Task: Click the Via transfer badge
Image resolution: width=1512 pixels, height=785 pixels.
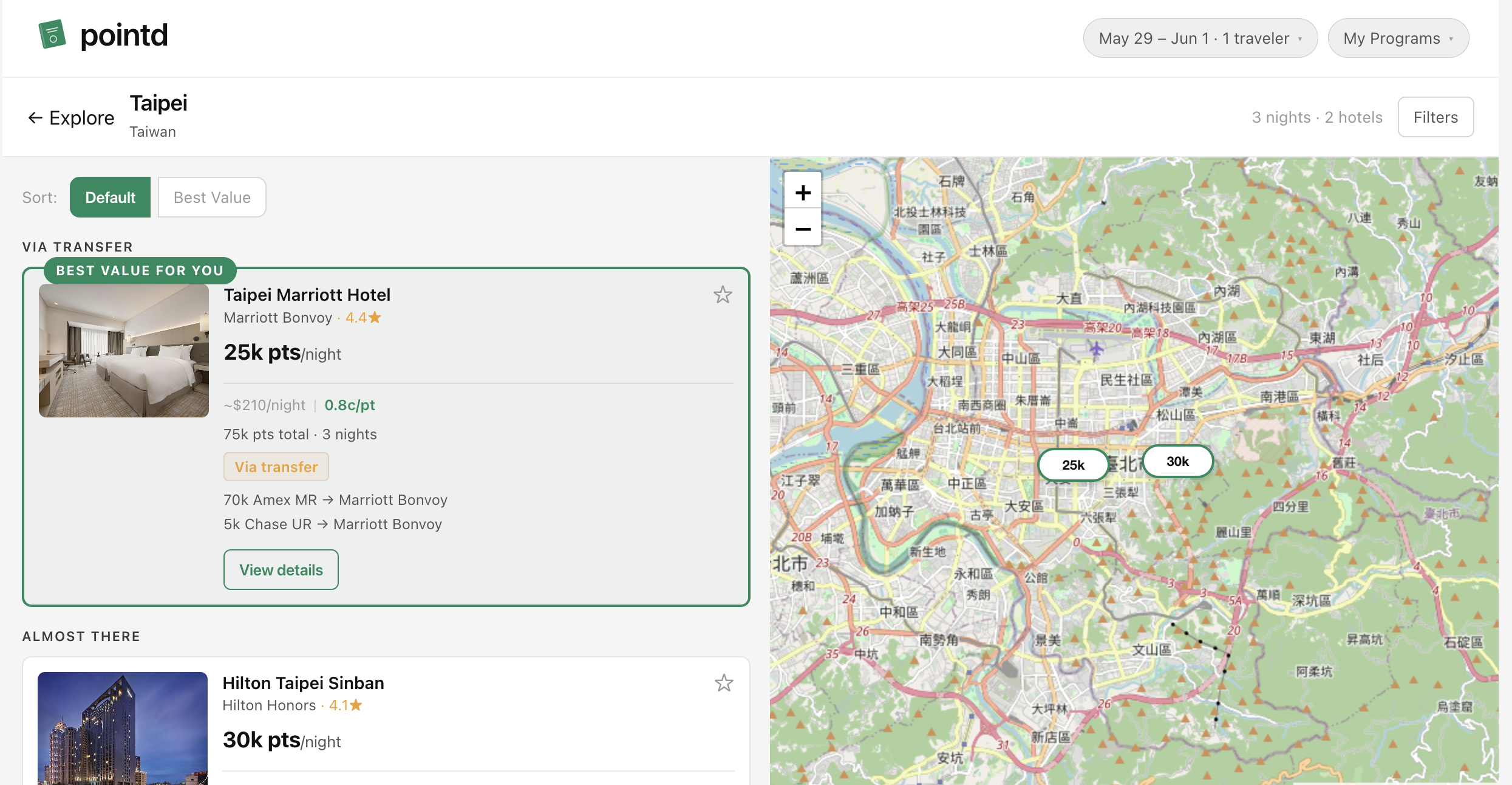Action: pyautogui.click(x=276, y=467)
